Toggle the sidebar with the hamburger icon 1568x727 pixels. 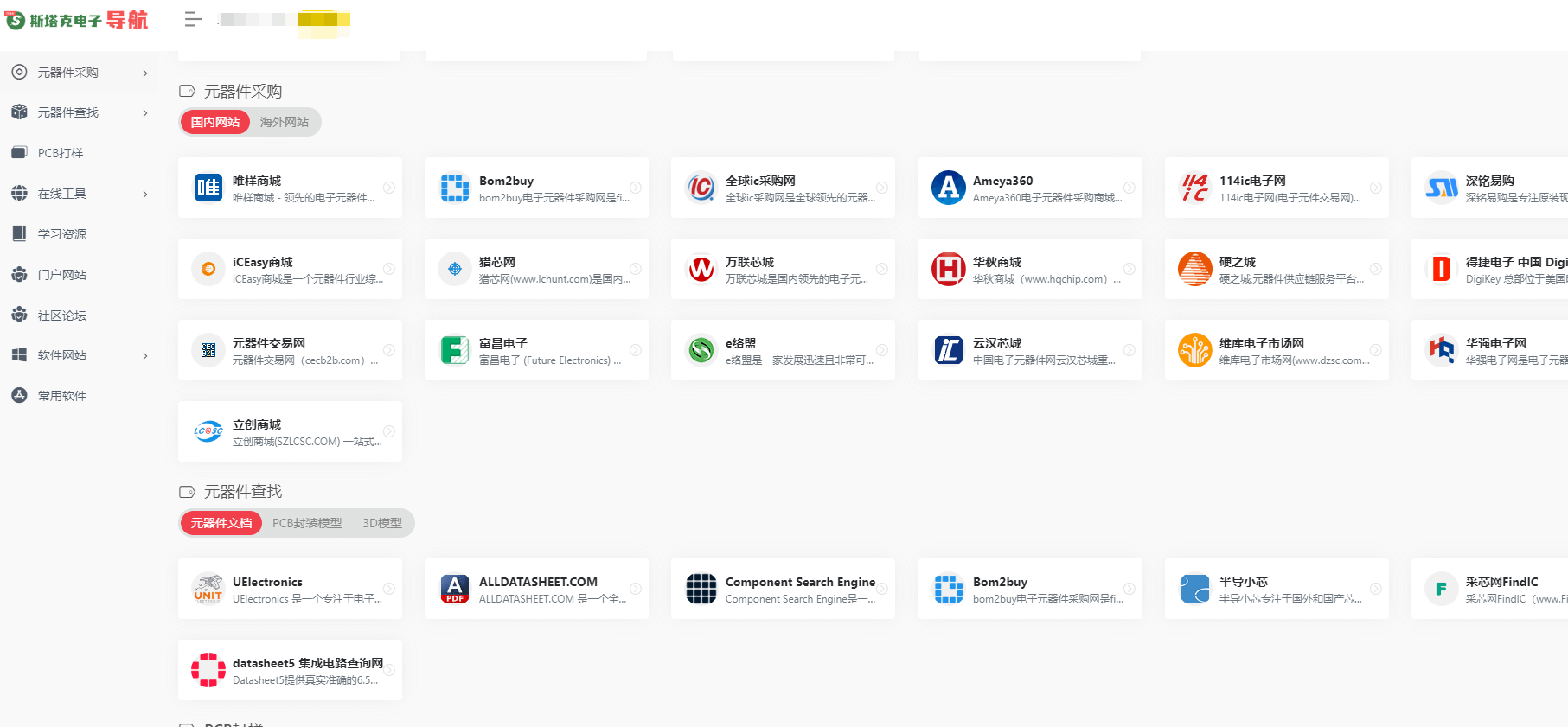[193, 19]
